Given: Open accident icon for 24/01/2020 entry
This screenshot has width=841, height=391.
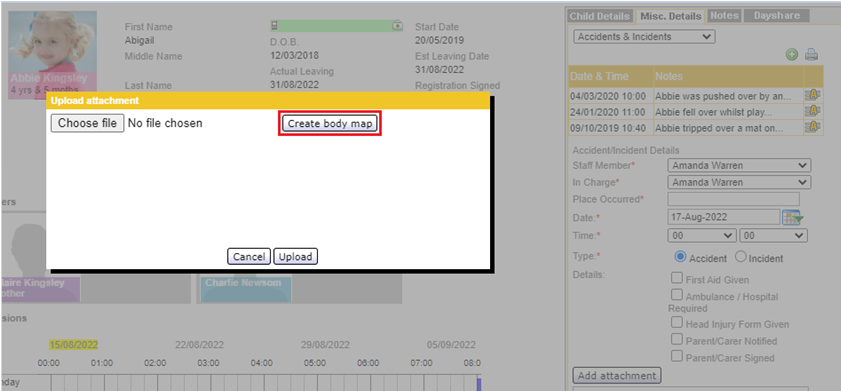Looking at the screenshot, I should [813, 112].
